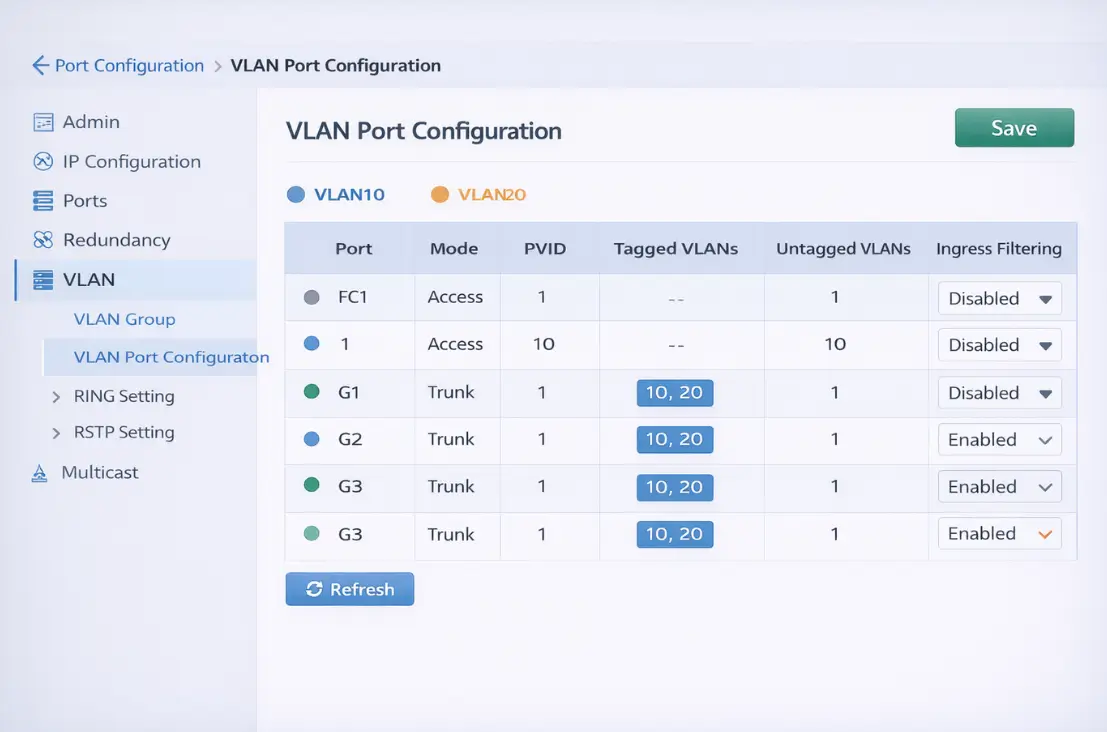Viewport: 1107px width, 732px height.
Task: Open the VLAN Group submenu item
Action: [124, 319]
